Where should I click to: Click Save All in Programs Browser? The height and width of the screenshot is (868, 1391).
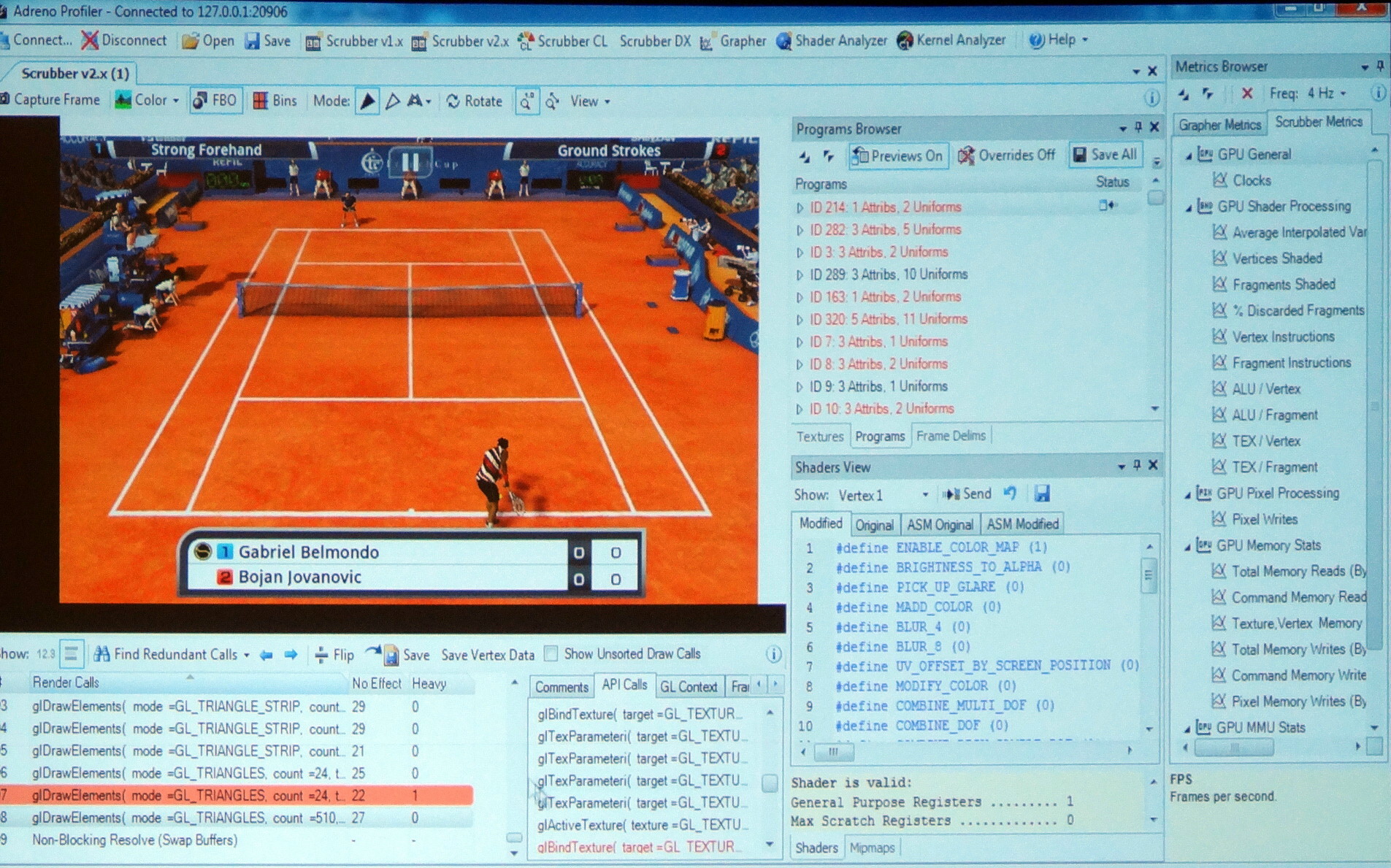click(1105, 155)
